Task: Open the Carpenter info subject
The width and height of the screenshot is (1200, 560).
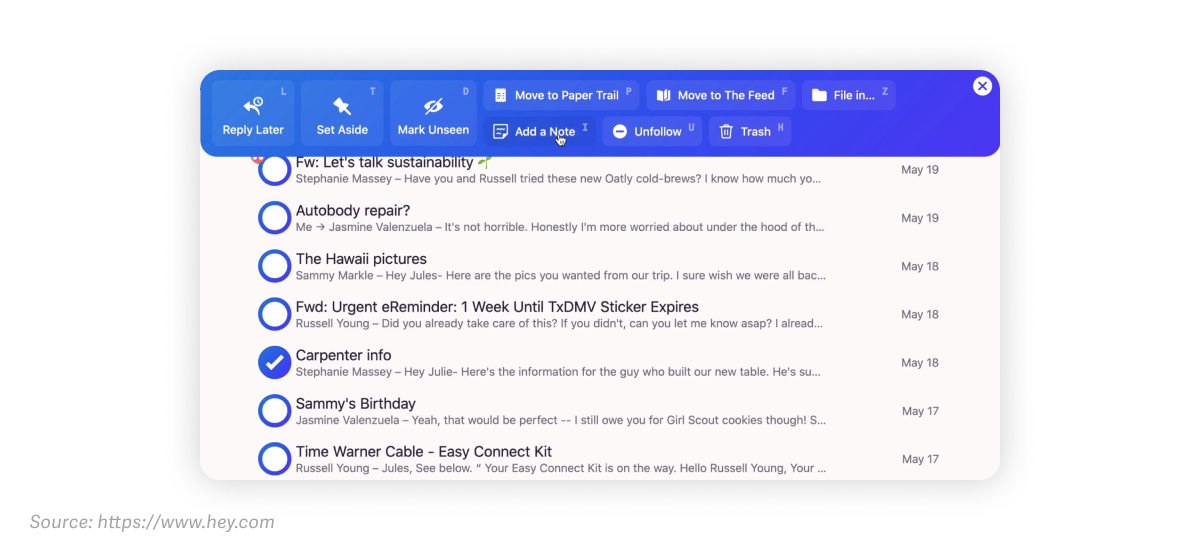Action: [343, 355]
